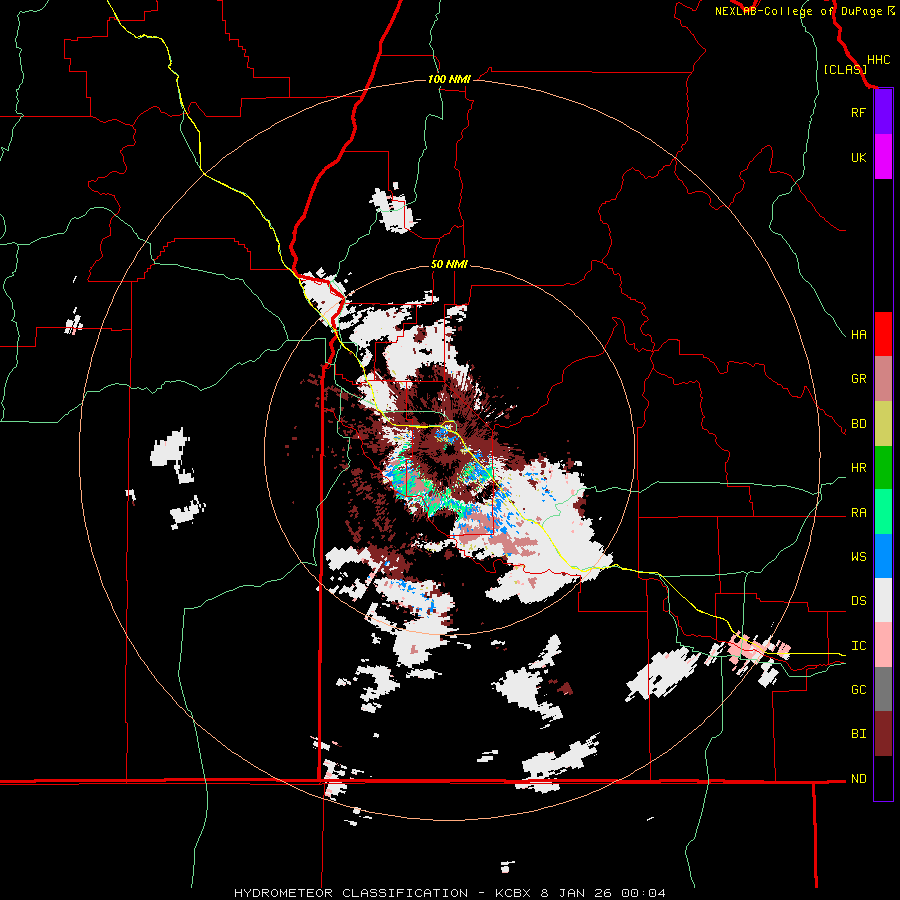Click the white DS legend color block

[883, 600]
